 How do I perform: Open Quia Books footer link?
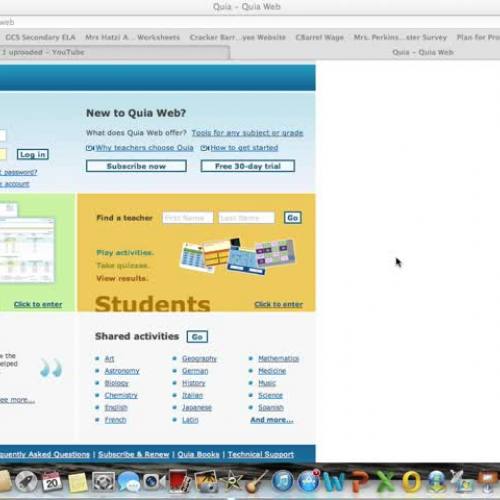[198, 454]
